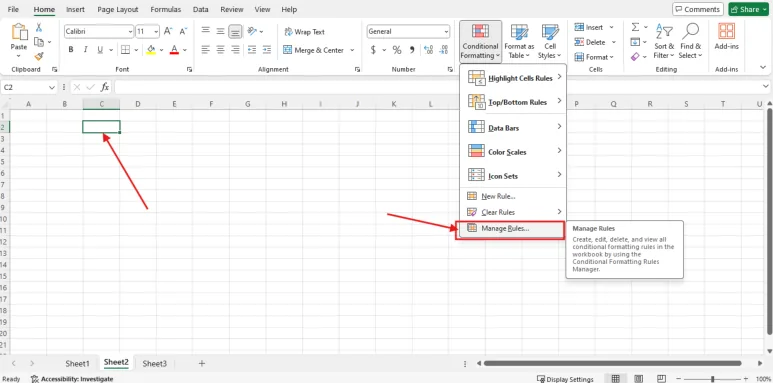Image resolution: width=773 pixels, height=383 pixels.
Task: Click the Cut scissors icon
Action: tap(39, 28)
